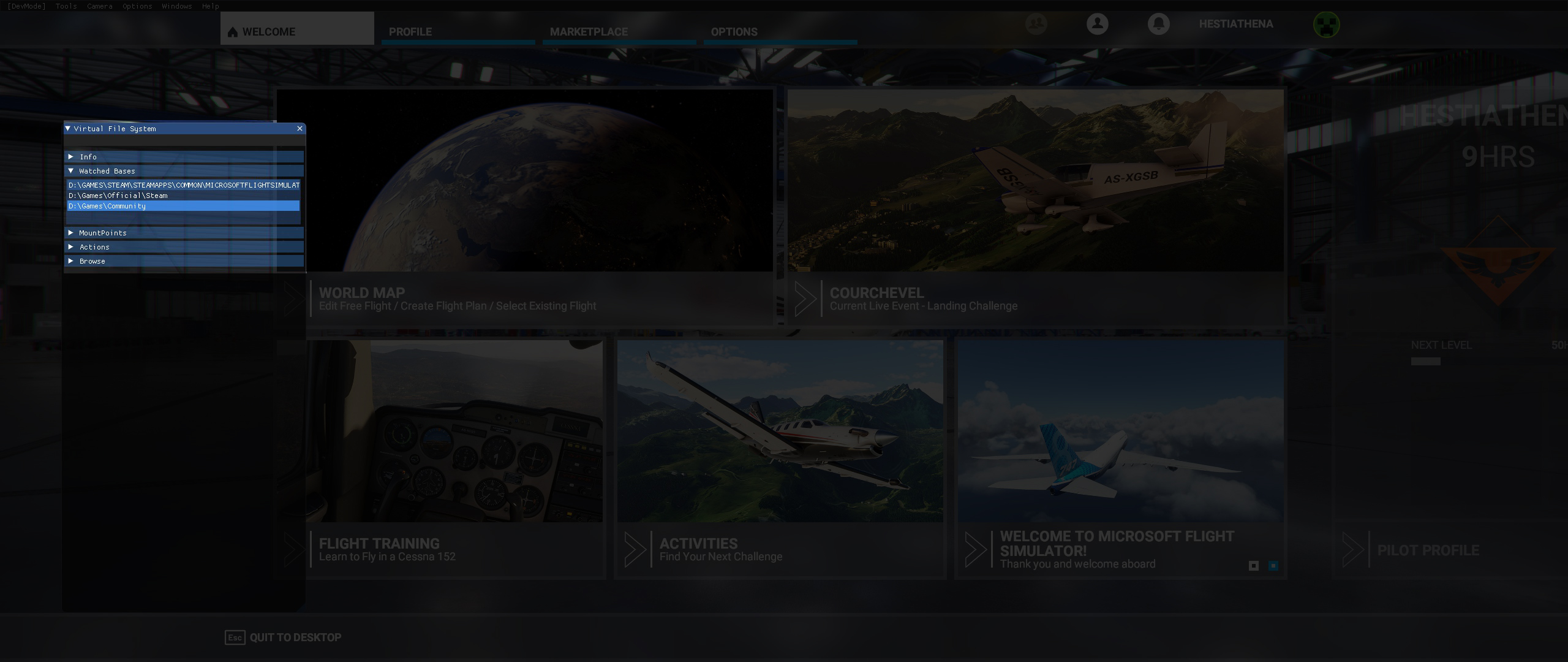The height and width of the screenshot is (662, 1568).
Task: Click the home icon on Welcome tab
Action: coord(233,32)
